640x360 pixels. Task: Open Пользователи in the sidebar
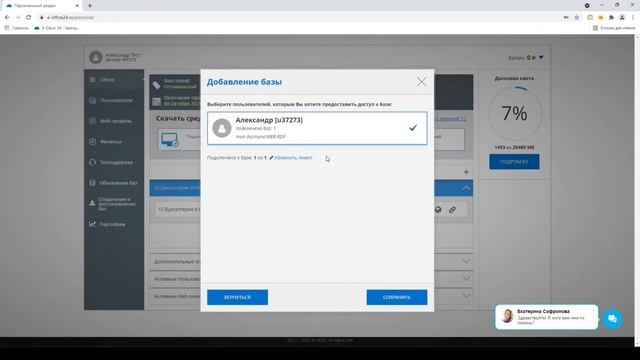tap(116, 100)
